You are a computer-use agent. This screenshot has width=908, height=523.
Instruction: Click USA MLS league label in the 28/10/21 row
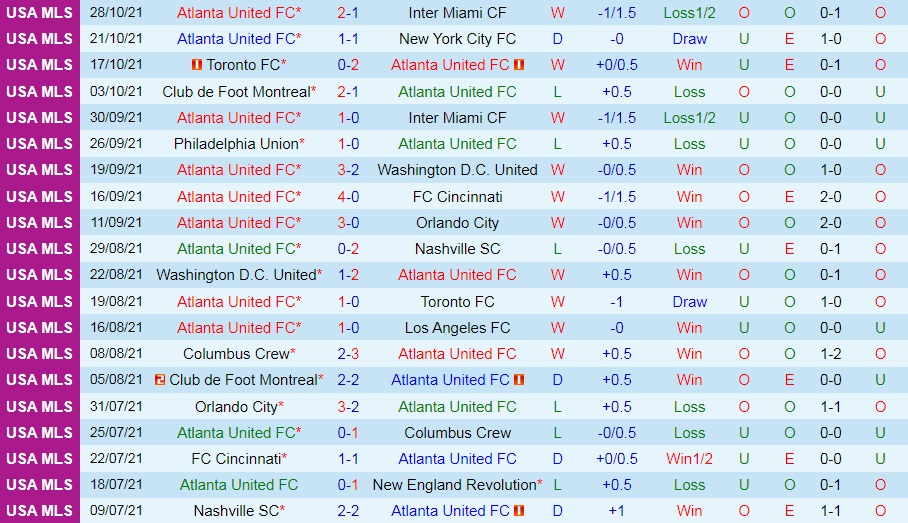point(39,13)
